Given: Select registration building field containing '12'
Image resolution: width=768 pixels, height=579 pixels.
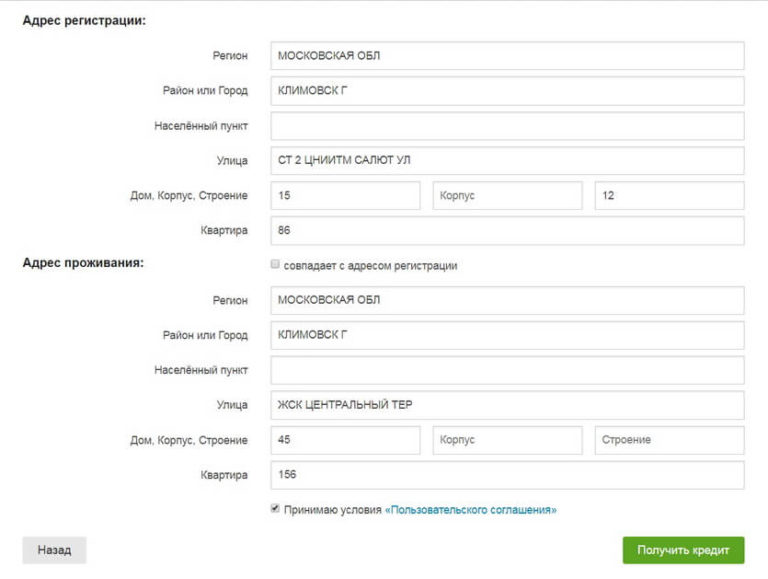Looking at the screenshot, I should click(x=669, y=196).
